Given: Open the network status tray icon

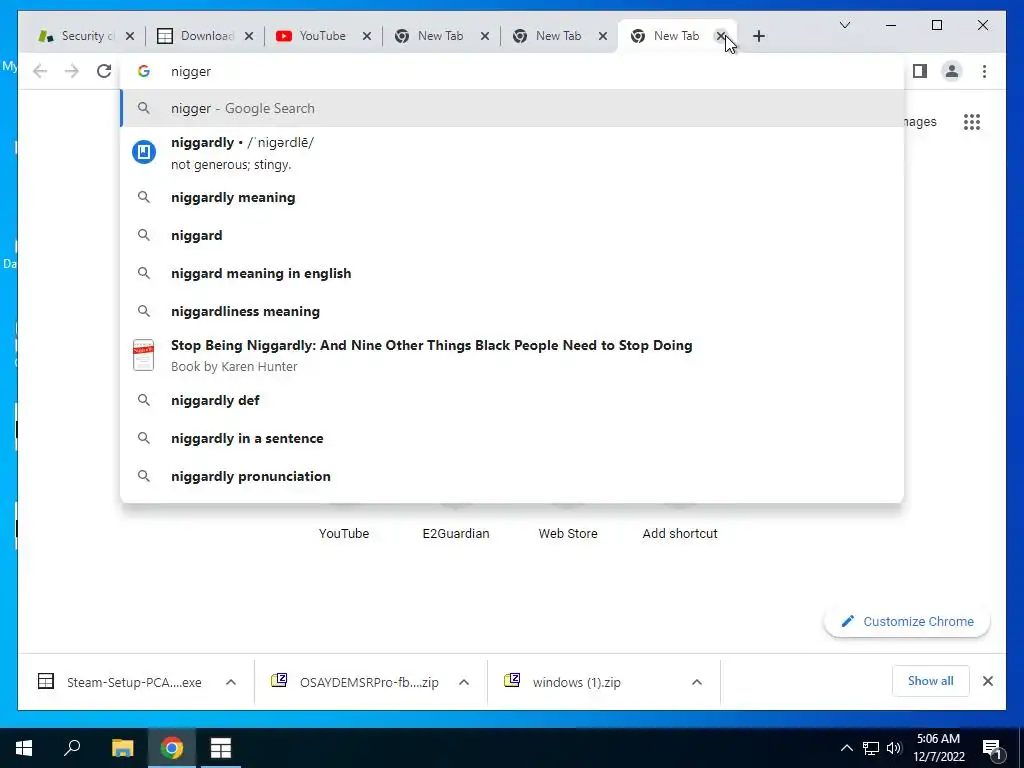Looking at the screenshot, I should coord(871,748).
